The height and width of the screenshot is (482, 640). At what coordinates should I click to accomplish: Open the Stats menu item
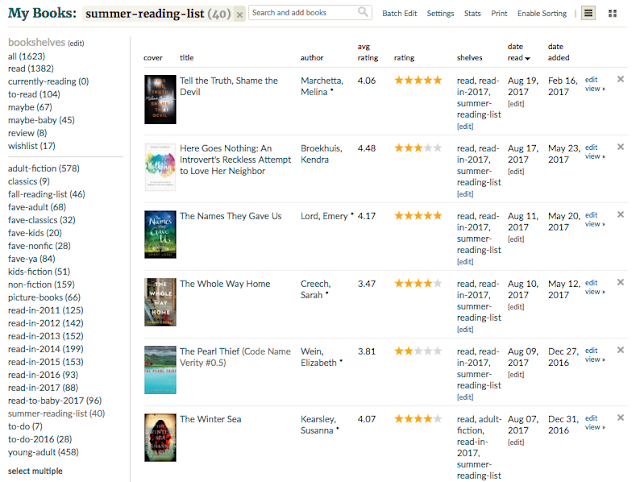tap(473, 13)
